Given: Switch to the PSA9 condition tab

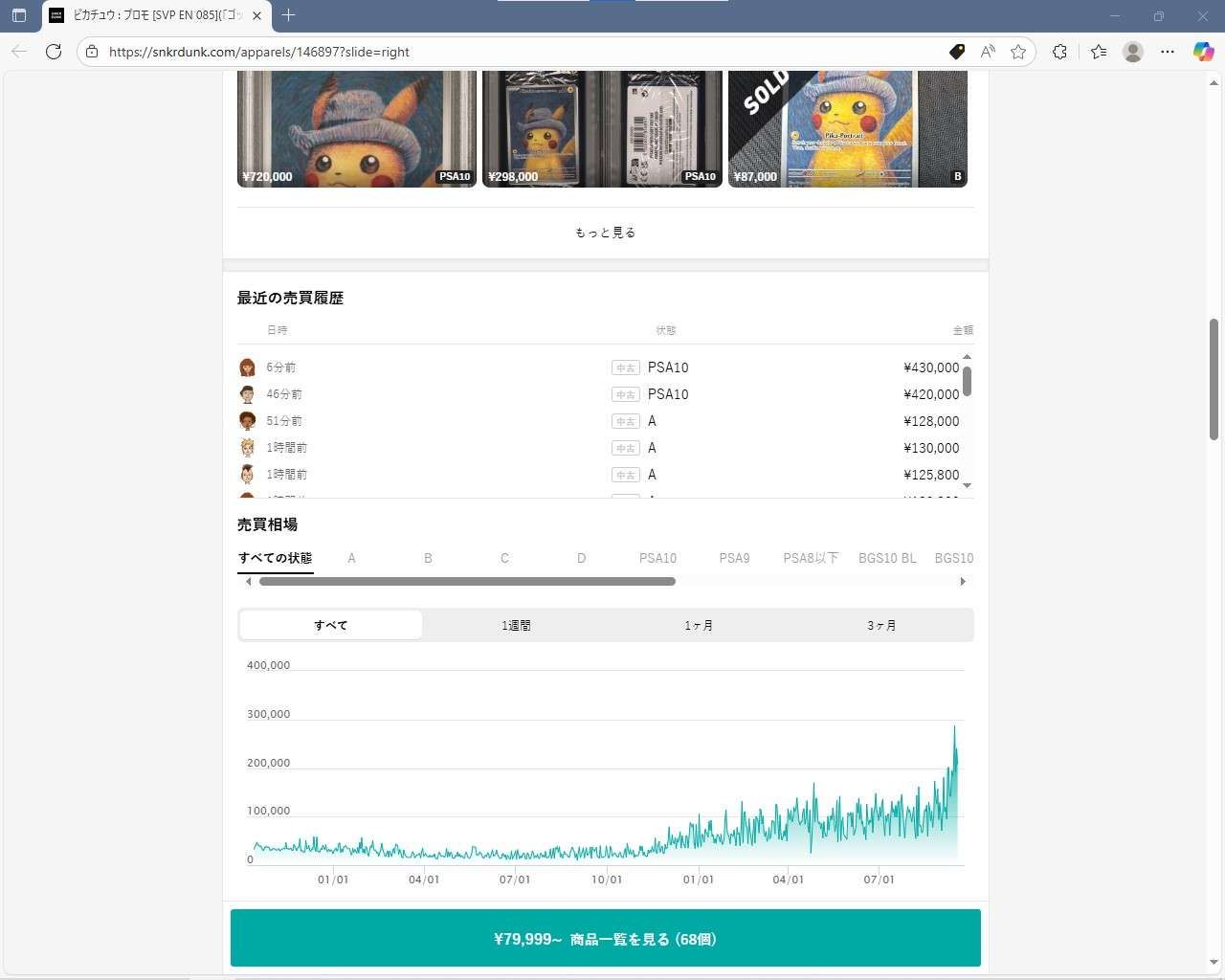Looking at the screenshot, I should 734,558.
